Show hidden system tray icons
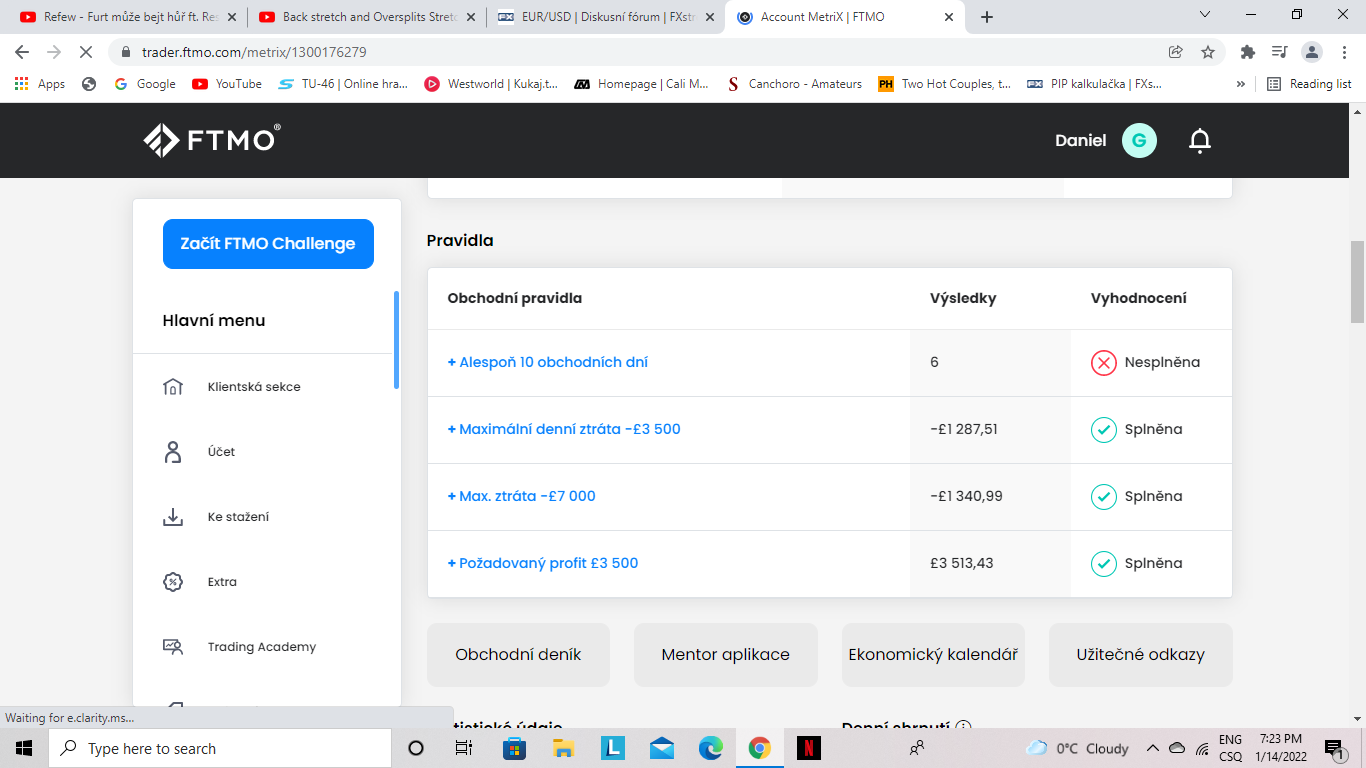1366x768 pixels. click(x=1152, y=748)
